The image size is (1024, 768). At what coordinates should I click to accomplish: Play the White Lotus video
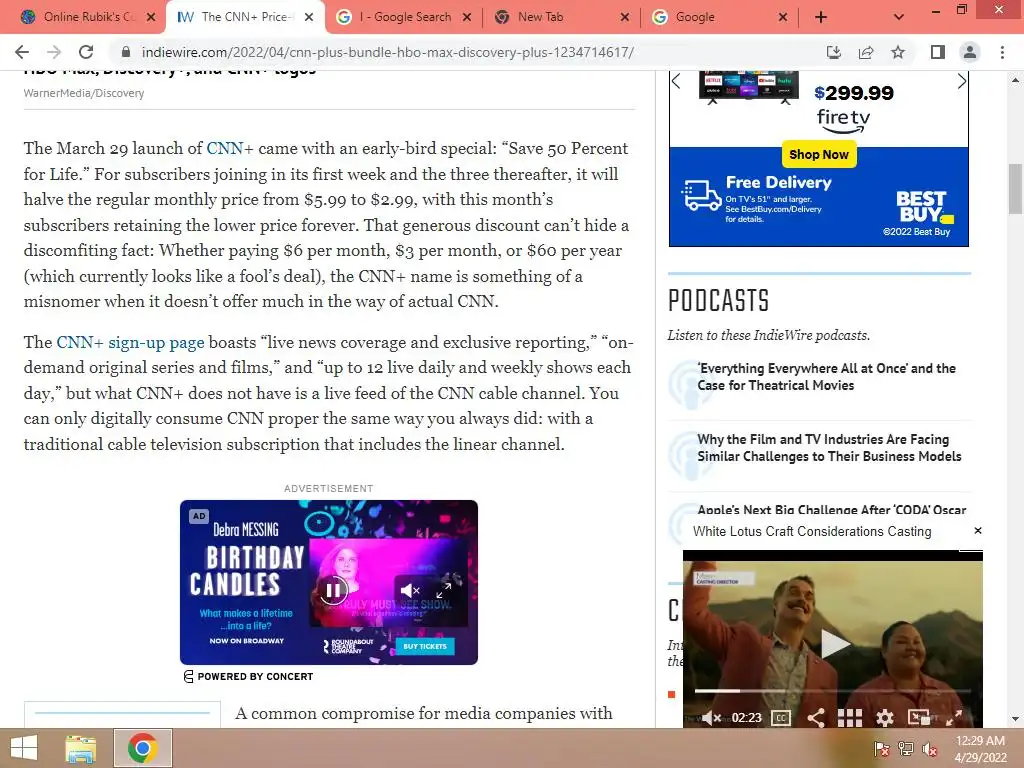tap(834, 643)
